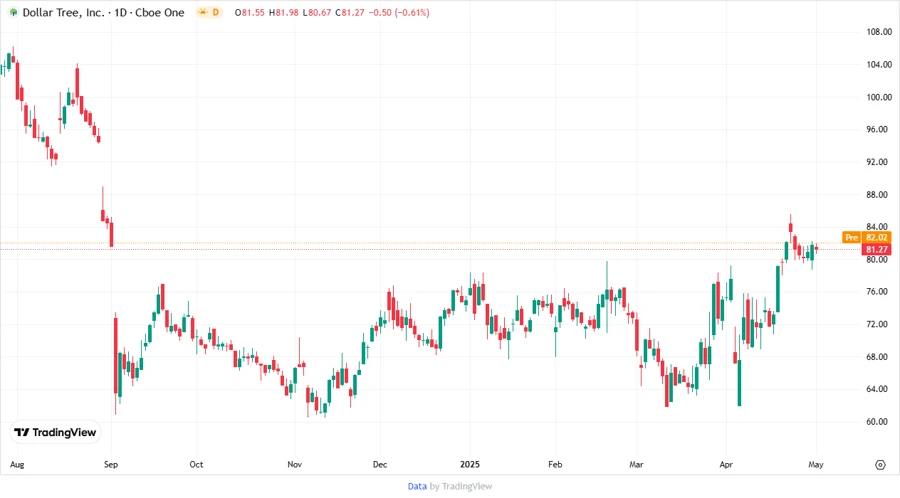Click the O81.55 open value in header
This screenshot has width=900, height=498.
[250, 13]
